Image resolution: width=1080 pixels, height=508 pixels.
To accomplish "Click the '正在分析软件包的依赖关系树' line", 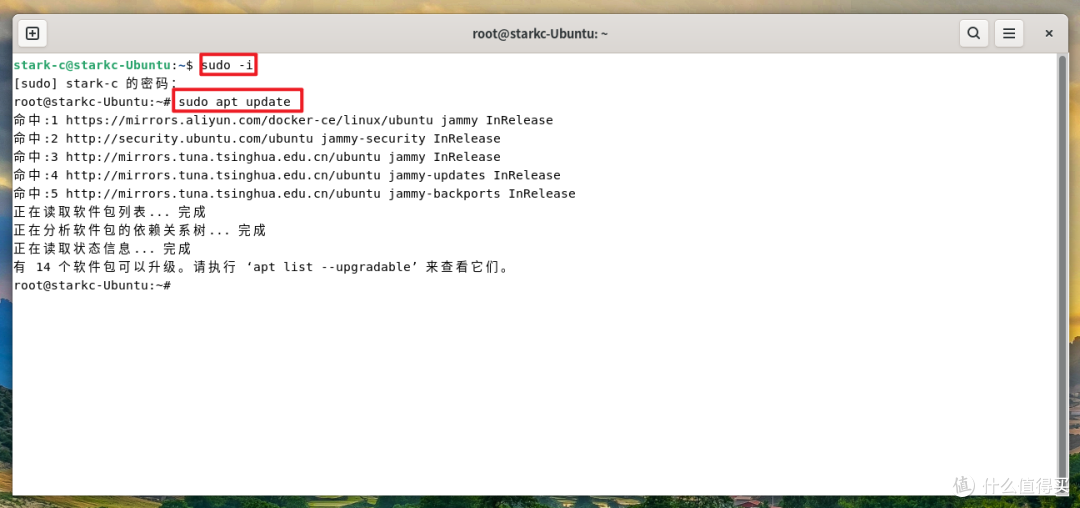I will pyautogui.click(x=140, y=230).
